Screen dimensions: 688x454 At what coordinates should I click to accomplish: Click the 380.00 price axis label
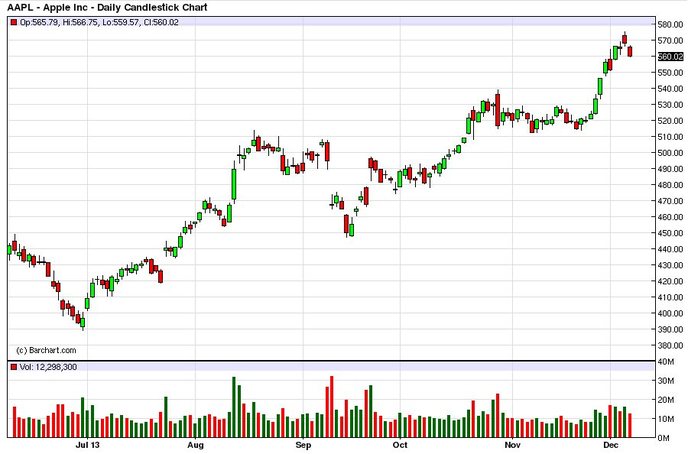tap(670, 345)
